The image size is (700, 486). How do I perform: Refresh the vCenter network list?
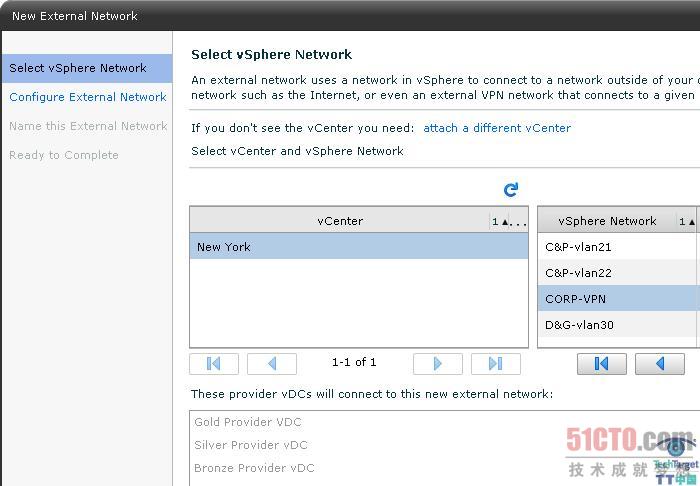click(x=511, y=190)
